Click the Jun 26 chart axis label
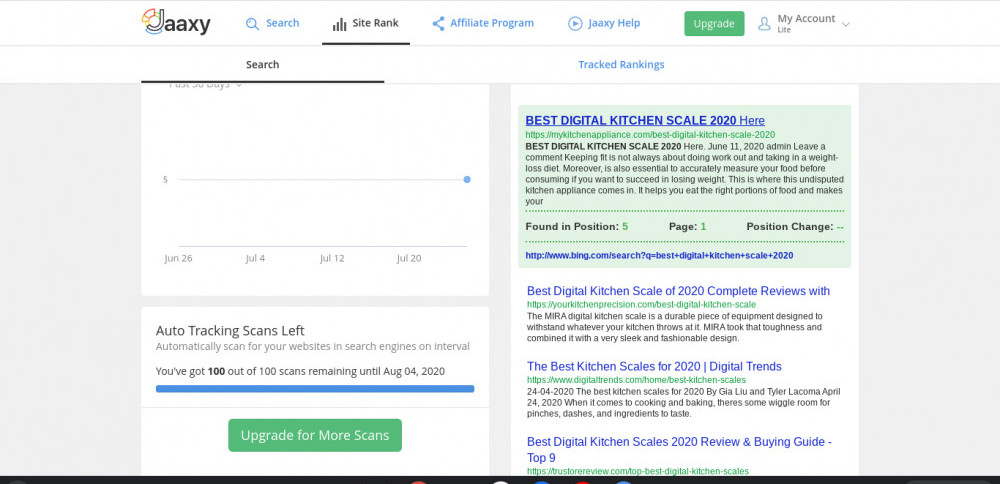This screenshot has width=1000, height=484. coord(178,258)
